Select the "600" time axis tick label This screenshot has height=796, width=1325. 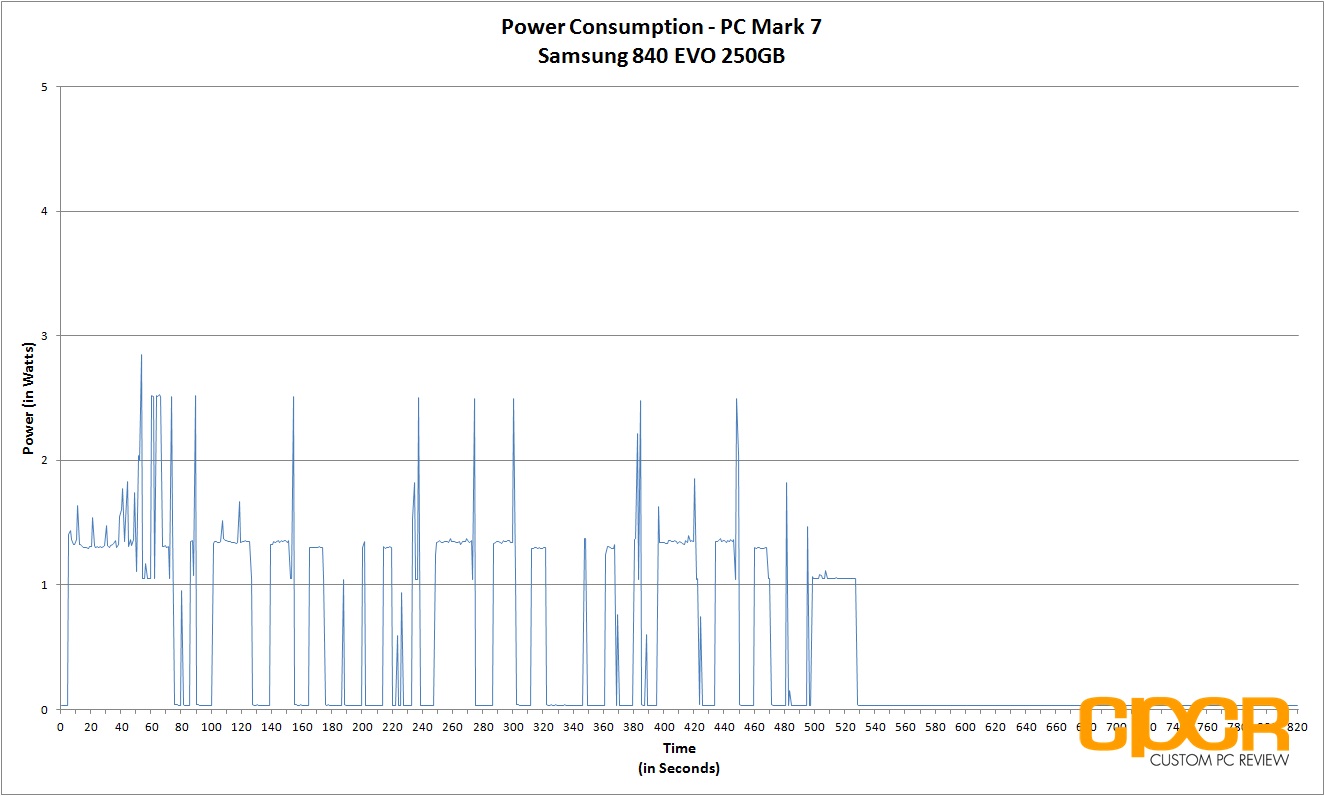click(x=966, y=727)
